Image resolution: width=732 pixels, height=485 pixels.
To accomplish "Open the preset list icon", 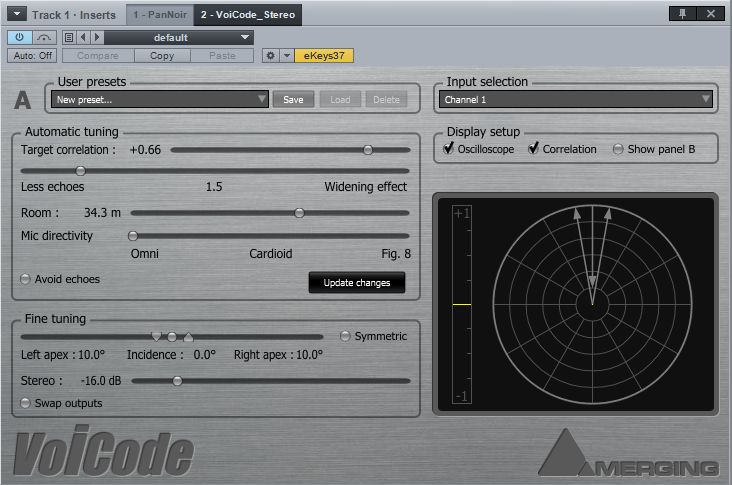I will 69,37.
